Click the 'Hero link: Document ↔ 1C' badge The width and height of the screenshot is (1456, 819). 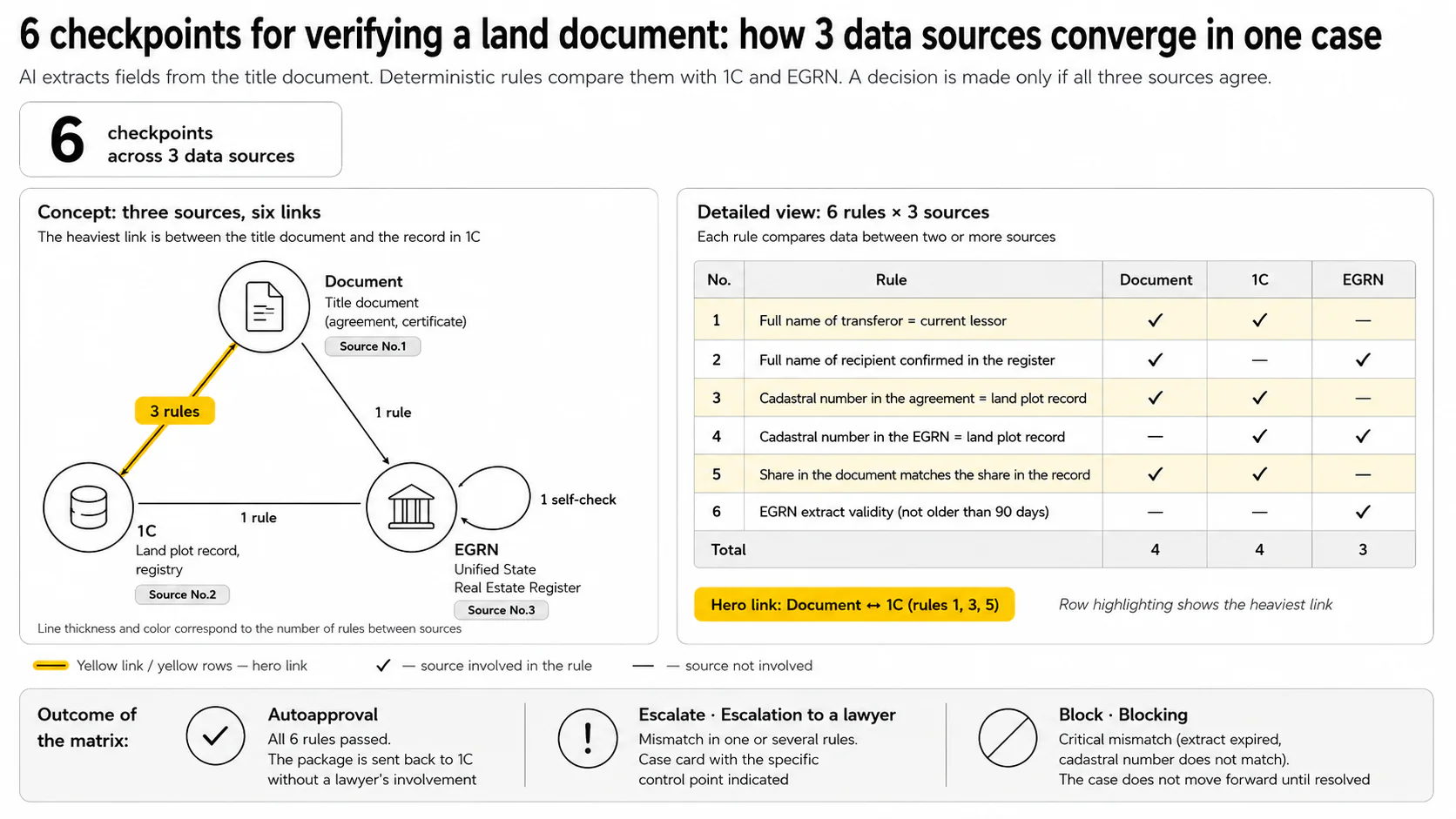tap(854, 604)
